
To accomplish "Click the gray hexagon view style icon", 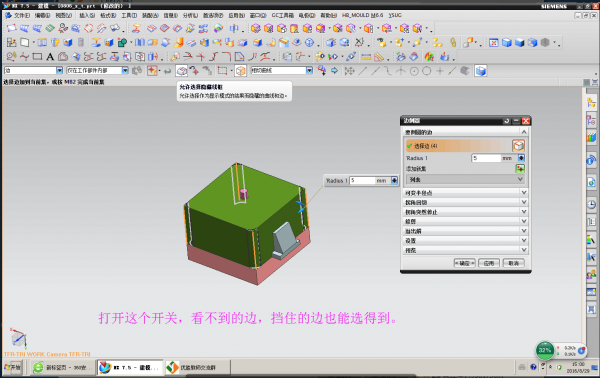I will coord(545,42).
